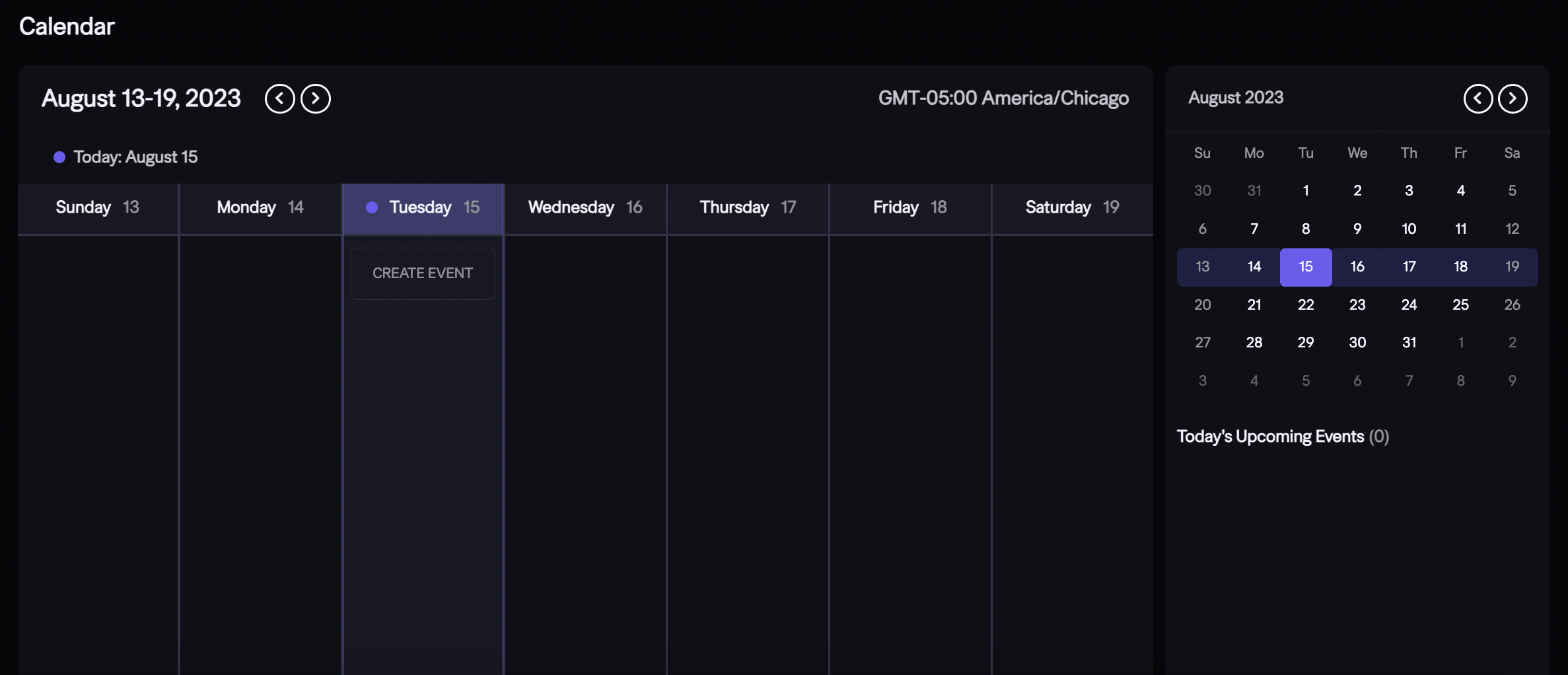Select the Friday 18 column header
Viewport: 1568px width, 675px height.
(x=910, y=208)
